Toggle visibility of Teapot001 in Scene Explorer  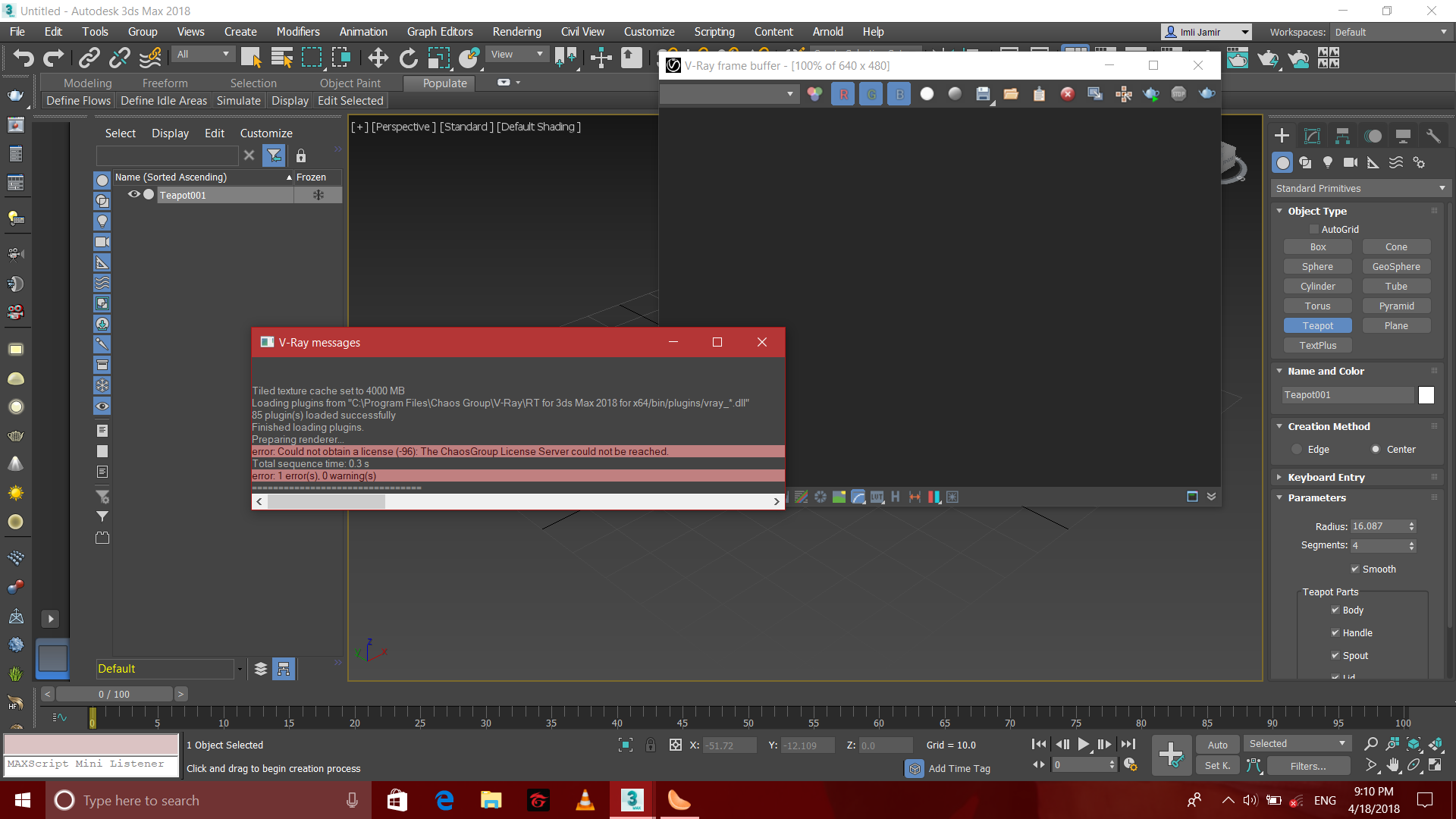(x=133, y=195)
